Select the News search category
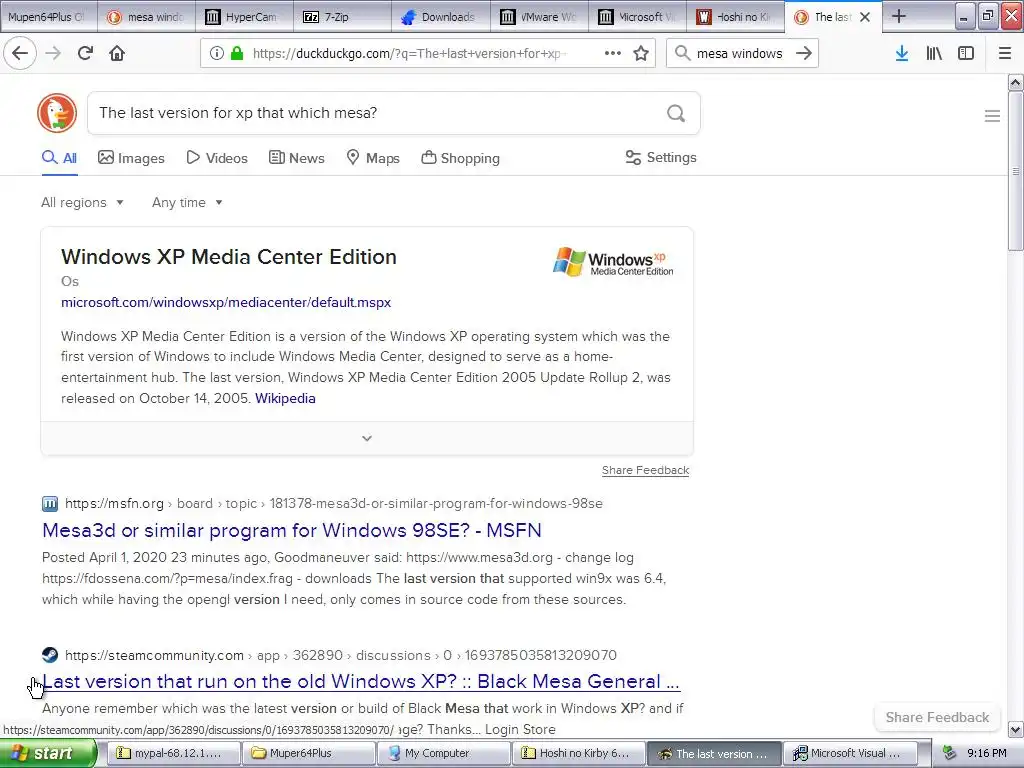The image size is (1024, 768). pos(296,158)
